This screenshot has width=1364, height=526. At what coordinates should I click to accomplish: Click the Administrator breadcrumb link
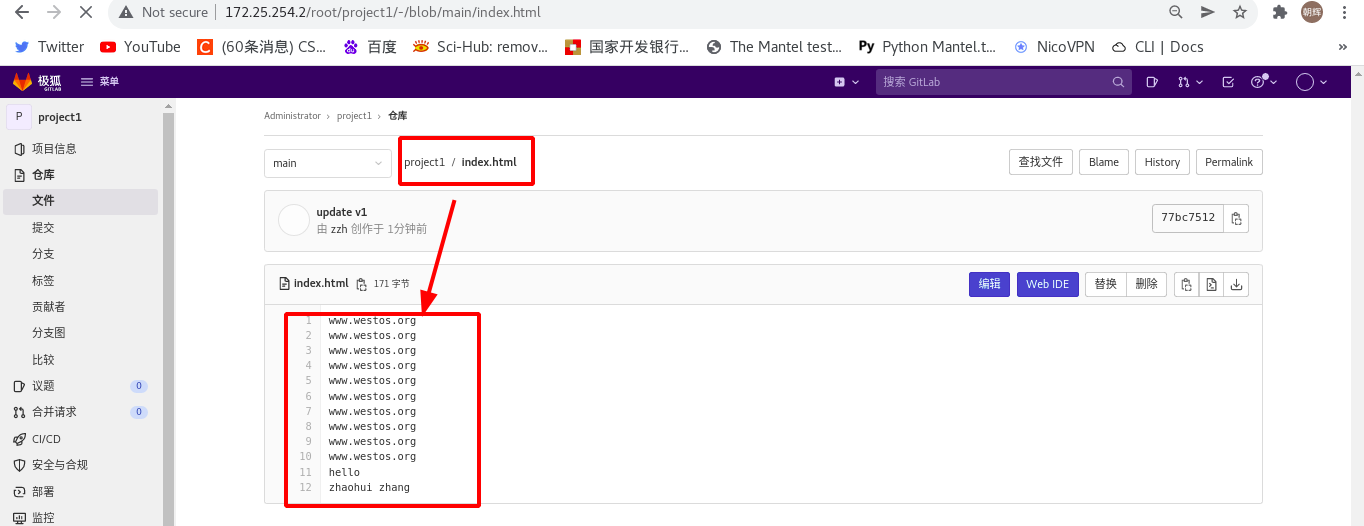[292, 116]
